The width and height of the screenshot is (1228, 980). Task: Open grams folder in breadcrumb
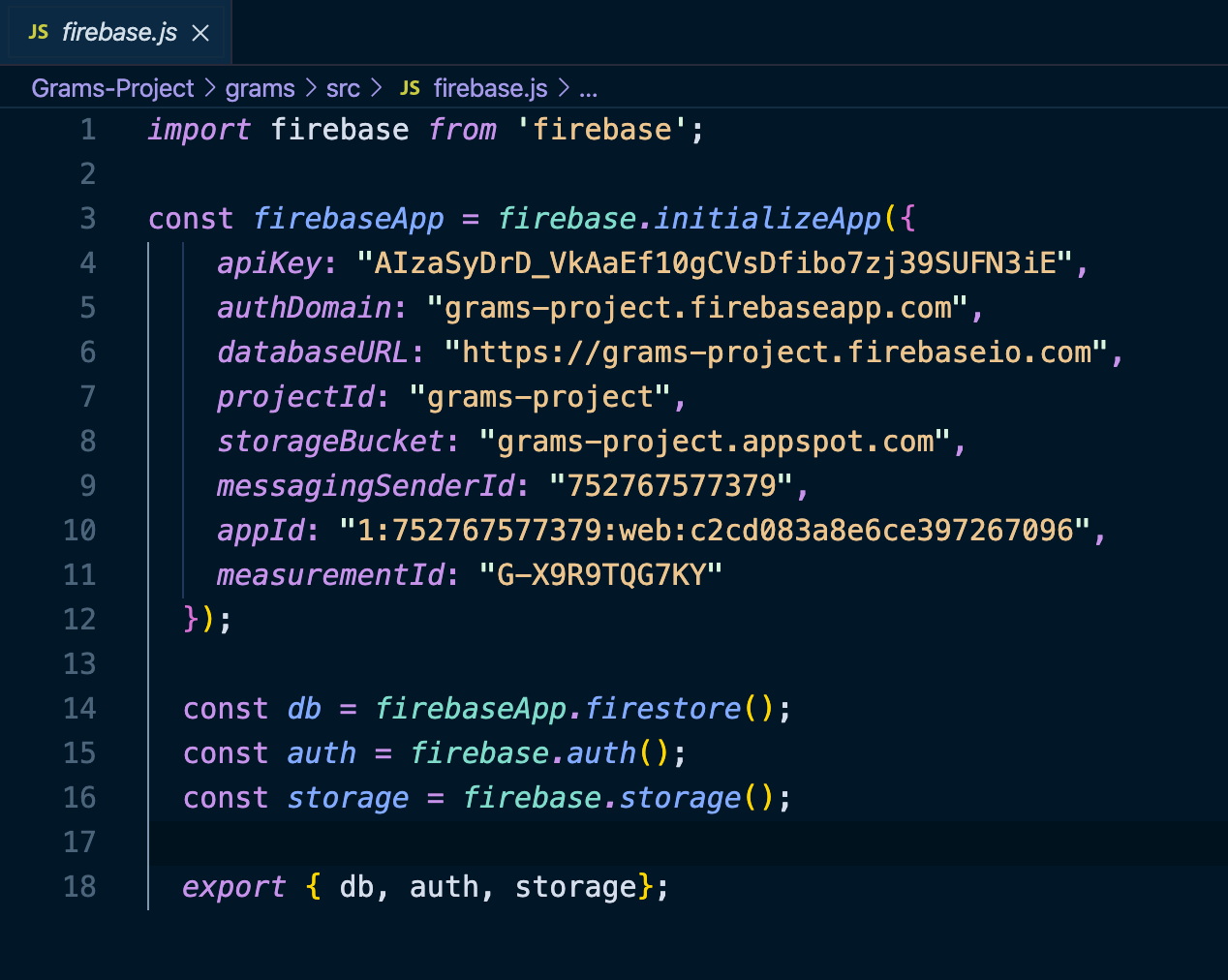click(x=260, y=88)
